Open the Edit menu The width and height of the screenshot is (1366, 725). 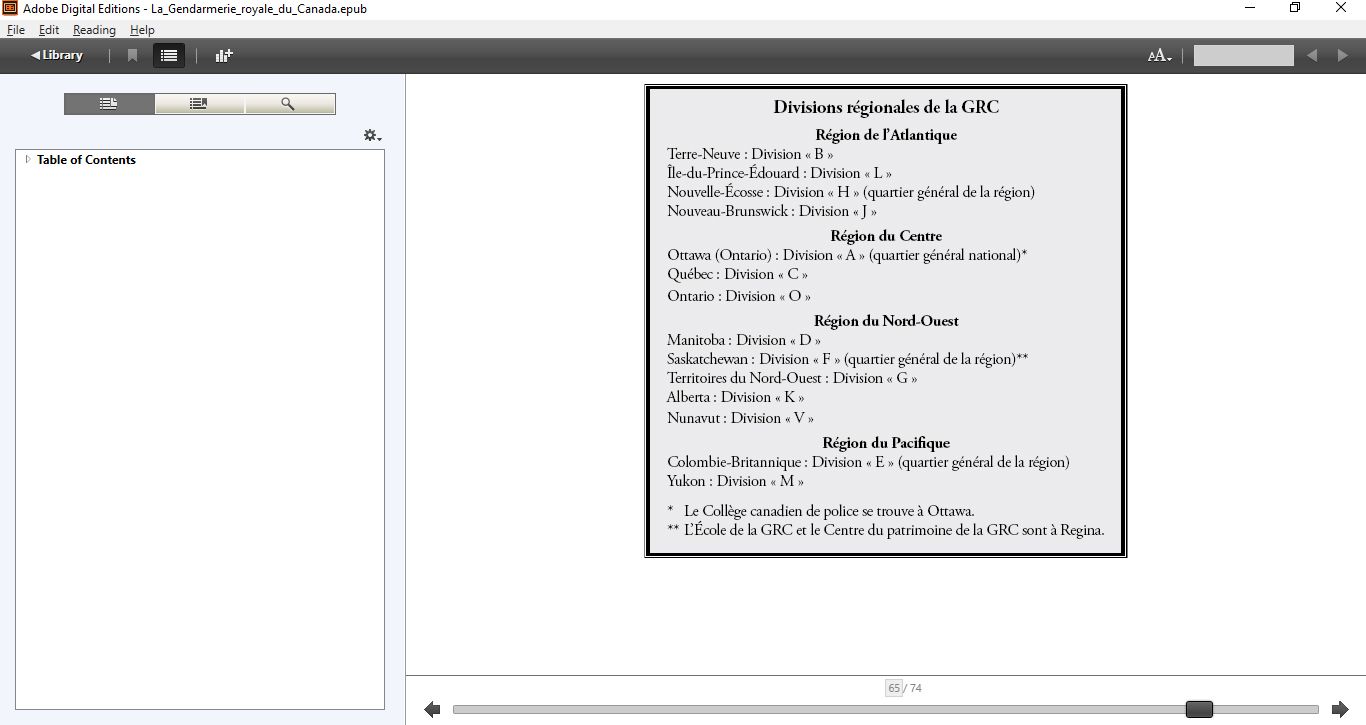(49, 30)
